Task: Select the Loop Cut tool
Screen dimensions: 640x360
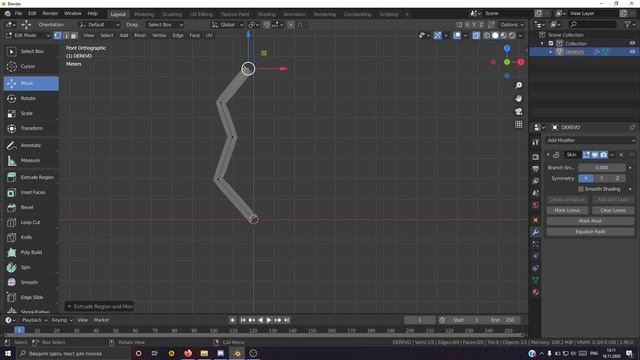Action: coord(31,222)
